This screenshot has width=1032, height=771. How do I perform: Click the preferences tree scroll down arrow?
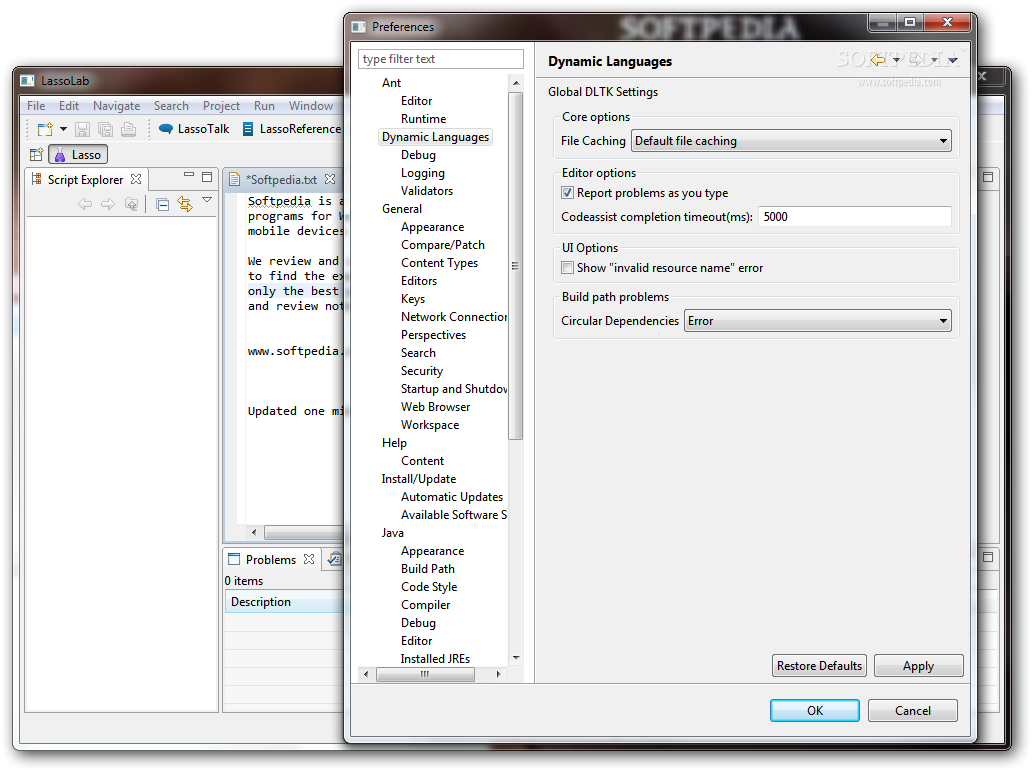pos(516,658)
